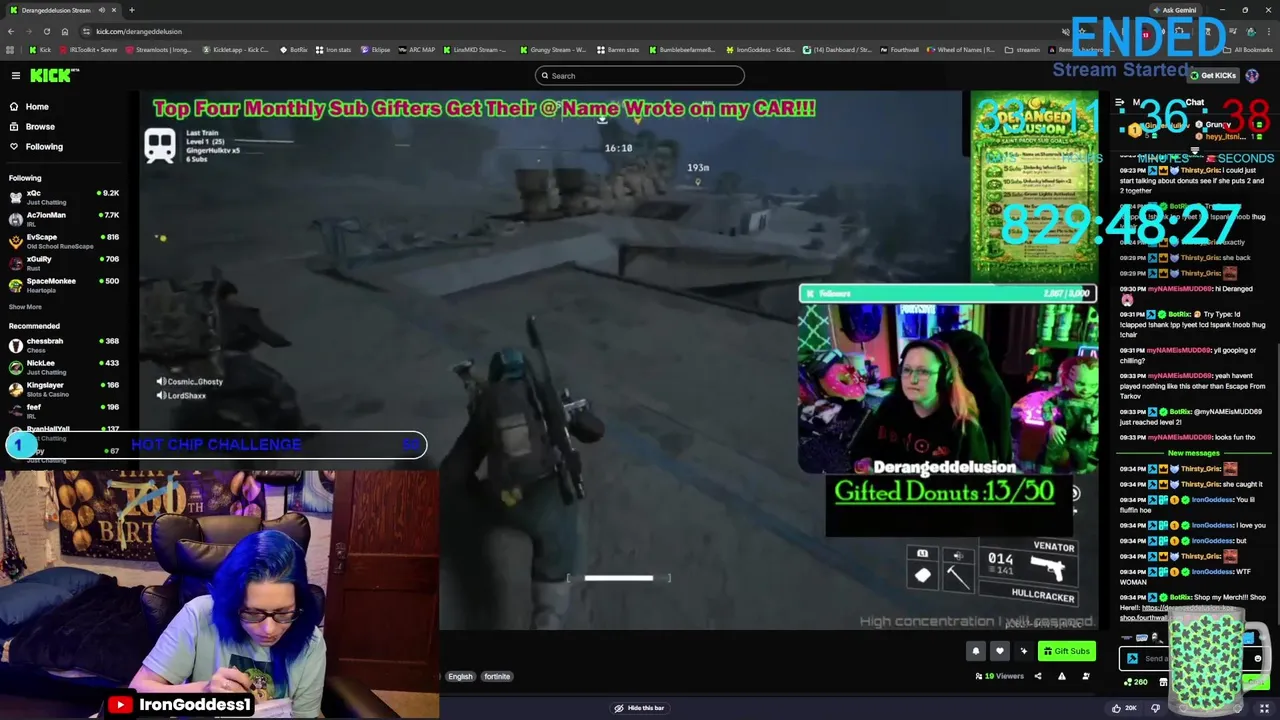The width and height of the screenshot is (1280, 720).
Task: Click the browser back arrow
Action: tap(11, 31)
